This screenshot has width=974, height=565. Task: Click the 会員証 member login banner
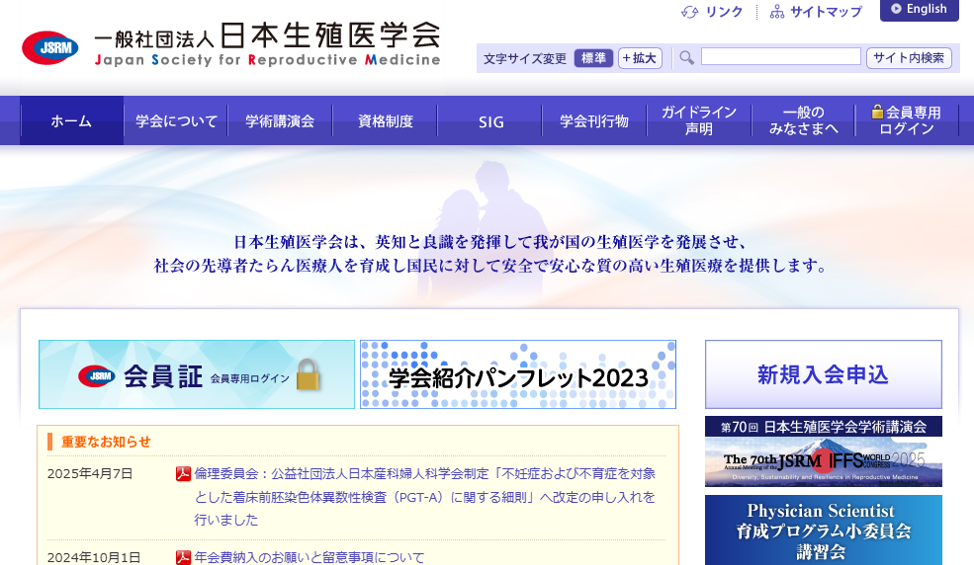tap(197, 374)
